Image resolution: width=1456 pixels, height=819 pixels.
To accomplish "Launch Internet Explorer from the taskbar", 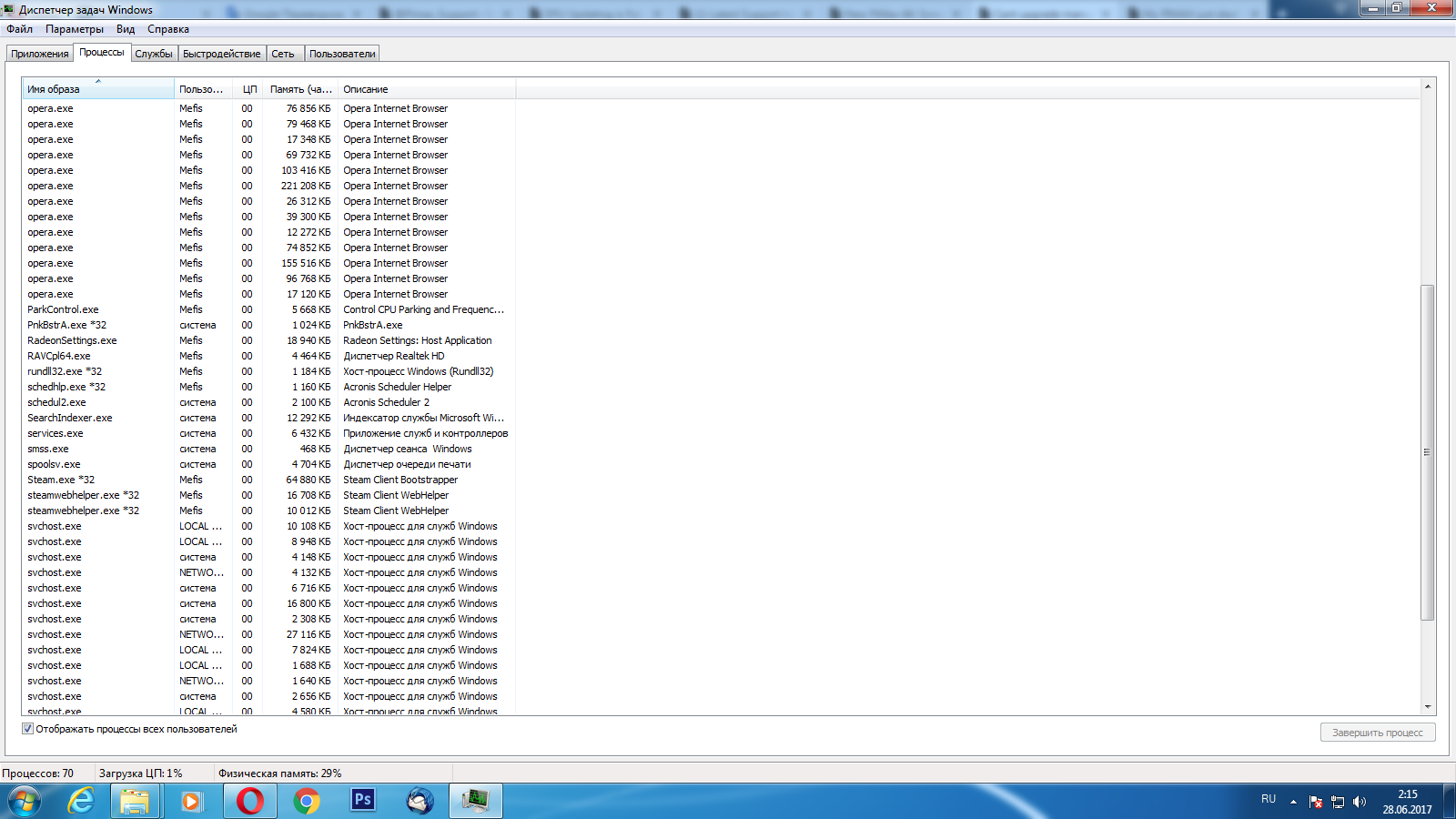I will pos(82,801).
